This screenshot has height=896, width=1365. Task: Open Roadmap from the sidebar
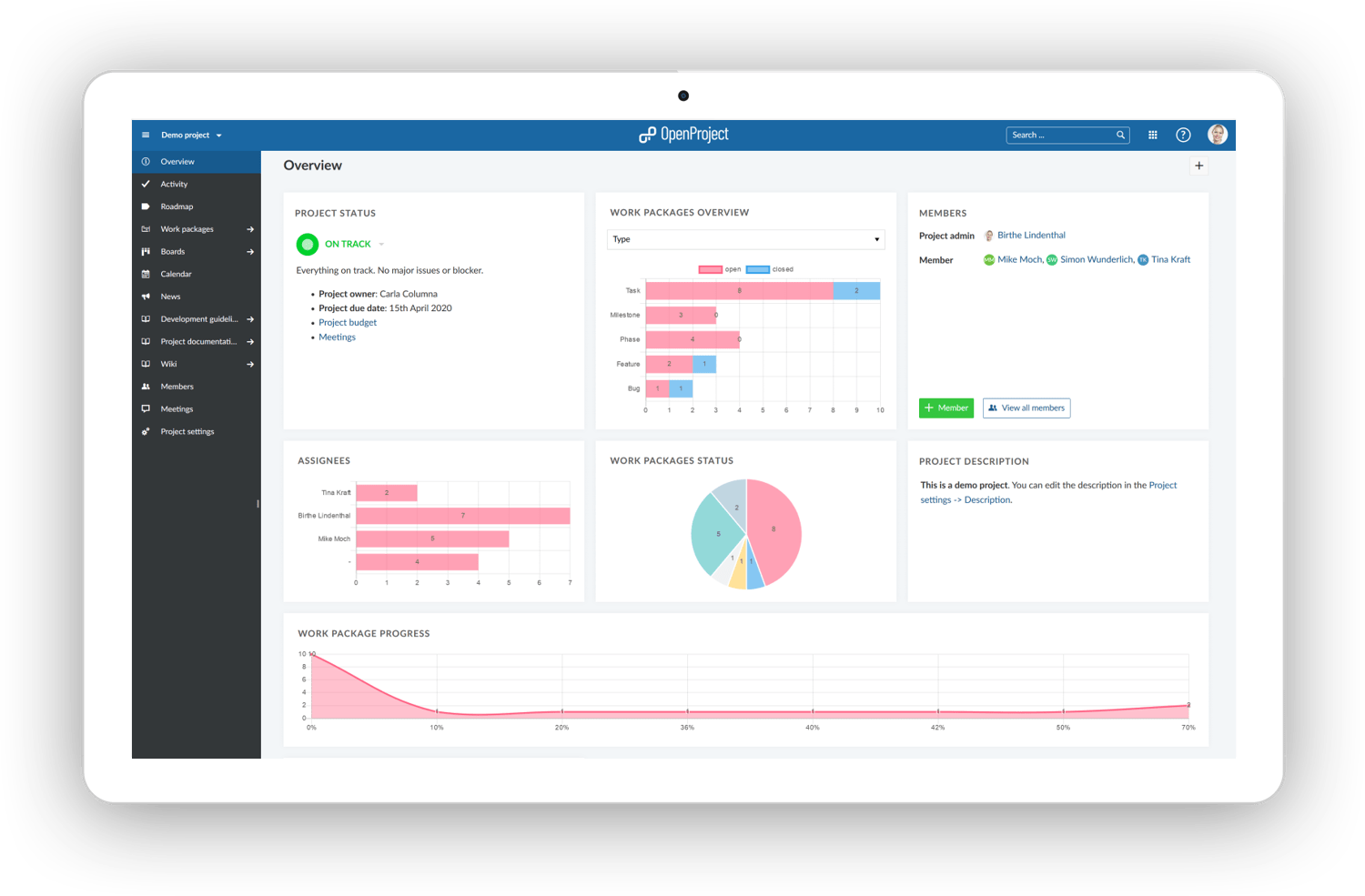[x=177, y=206]
